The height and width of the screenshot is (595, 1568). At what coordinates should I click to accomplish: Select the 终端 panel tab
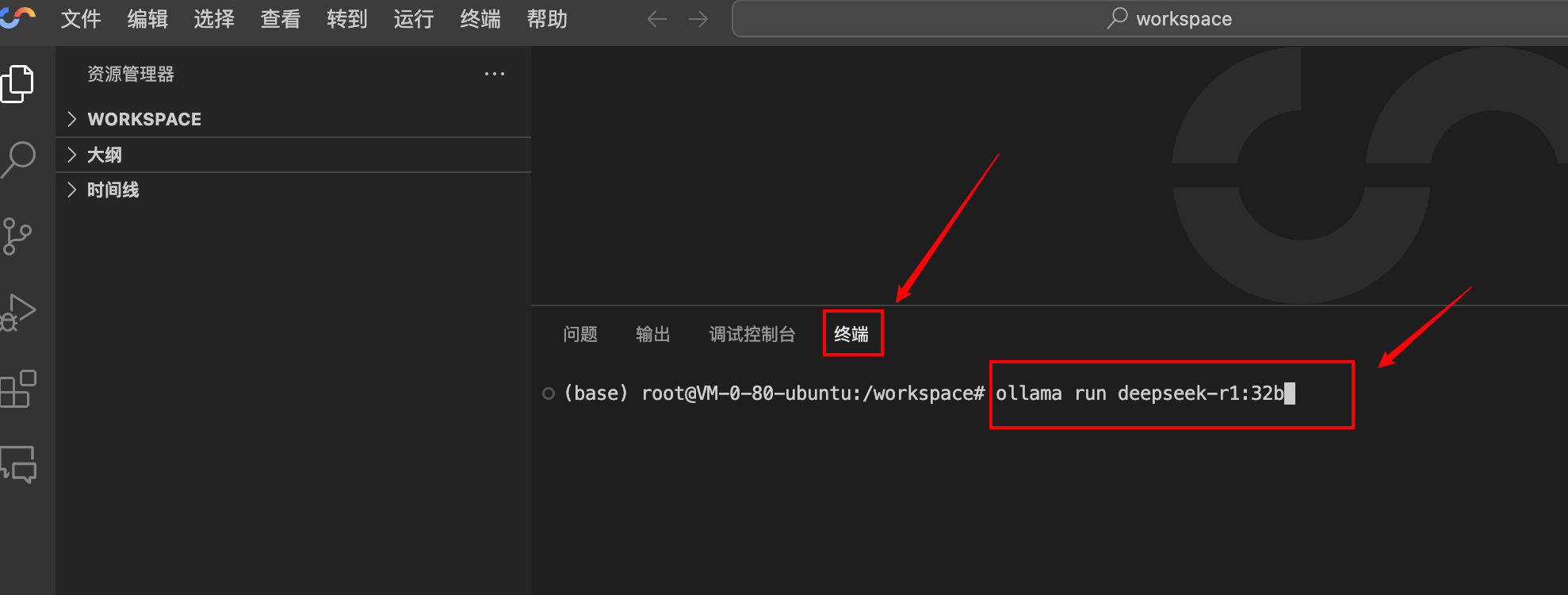[851, 334]
